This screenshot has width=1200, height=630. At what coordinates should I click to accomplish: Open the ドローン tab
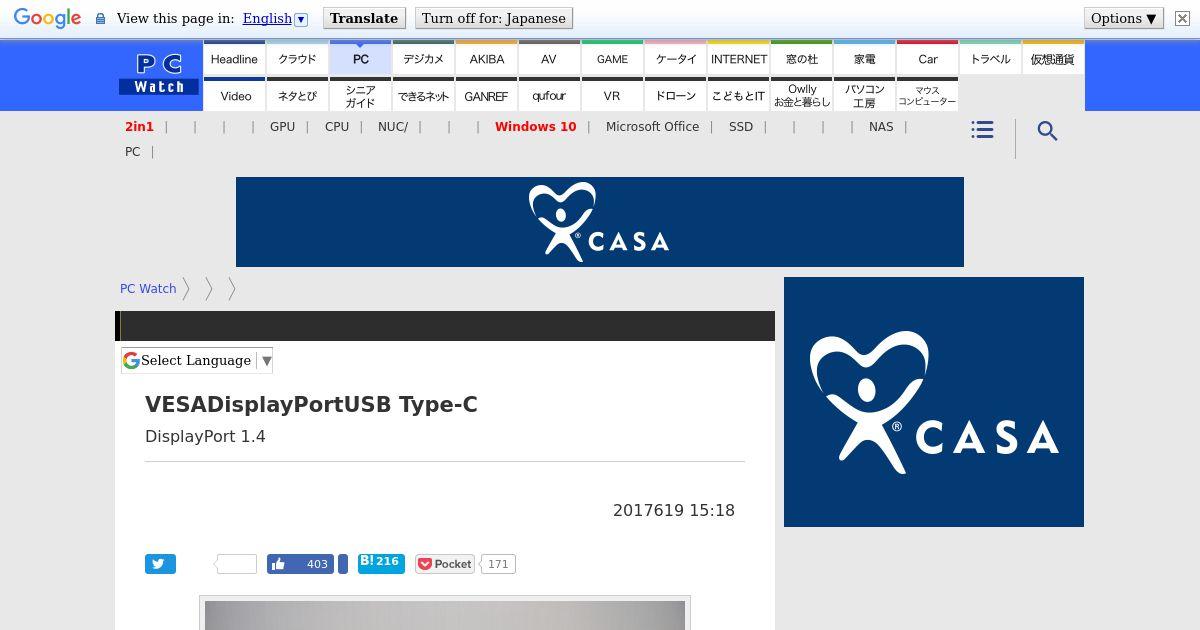pyautogui.click(x=676, y=95)
